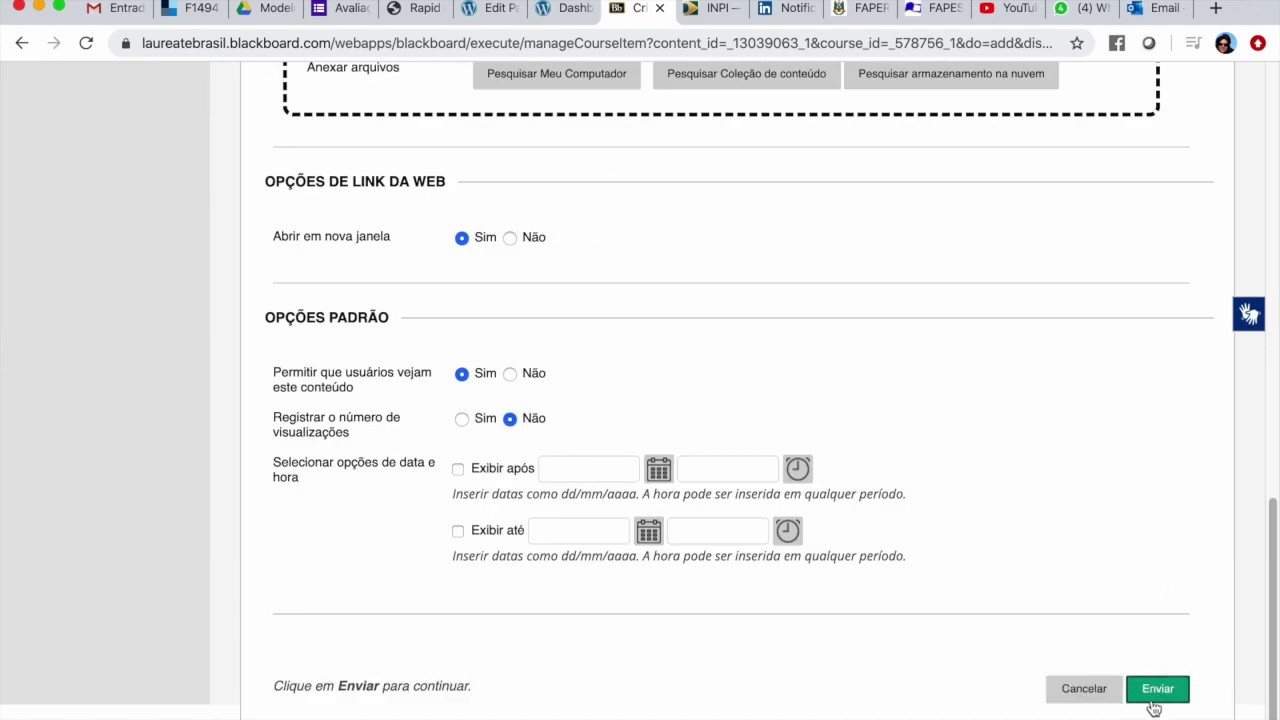1280x720 pixels.
Task: Click Pesquisar armazenamento na nuvem button
Action: tap(951, 74)
